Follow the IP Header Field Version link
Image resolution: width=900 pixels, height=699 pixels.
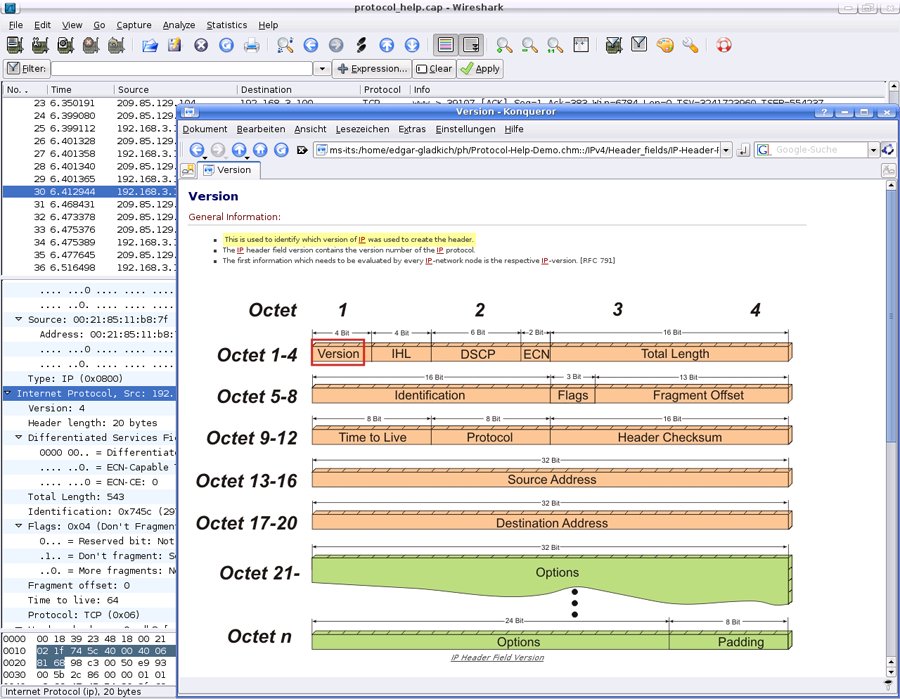coord(497,658)
